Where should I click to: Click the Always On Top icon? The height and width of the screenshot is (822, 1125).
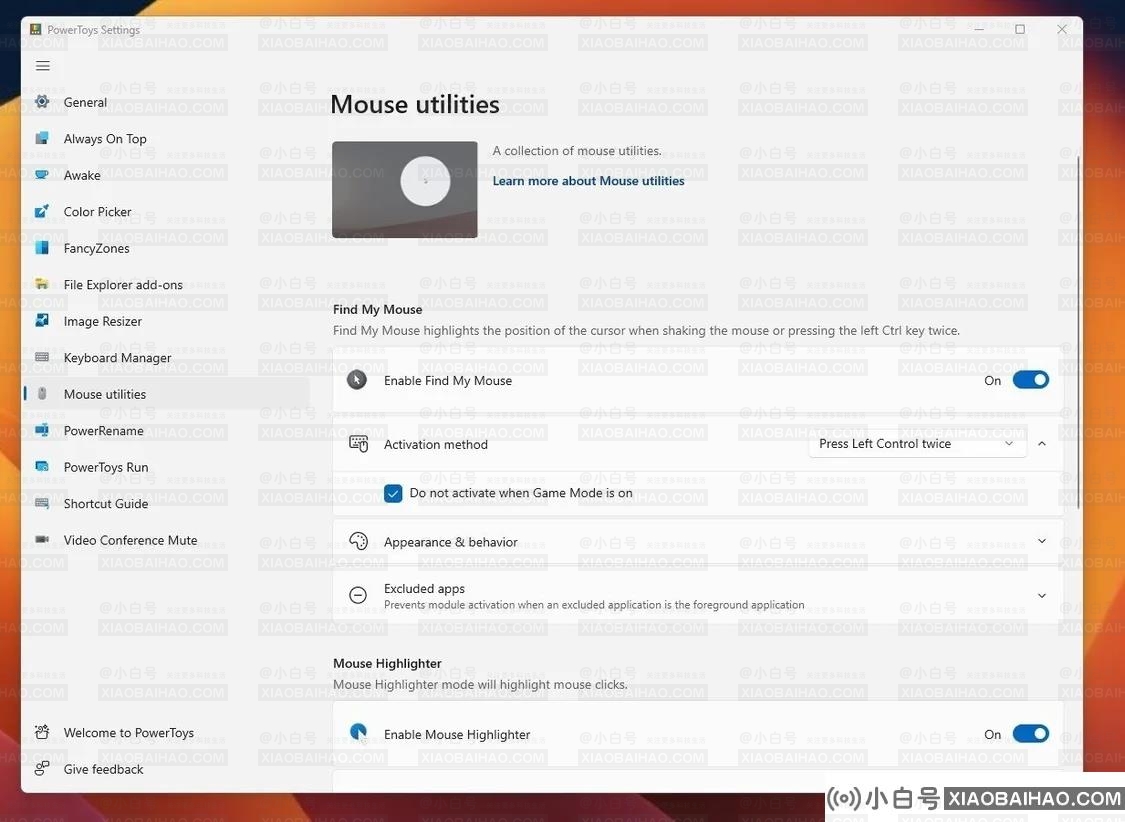[42, 138]
